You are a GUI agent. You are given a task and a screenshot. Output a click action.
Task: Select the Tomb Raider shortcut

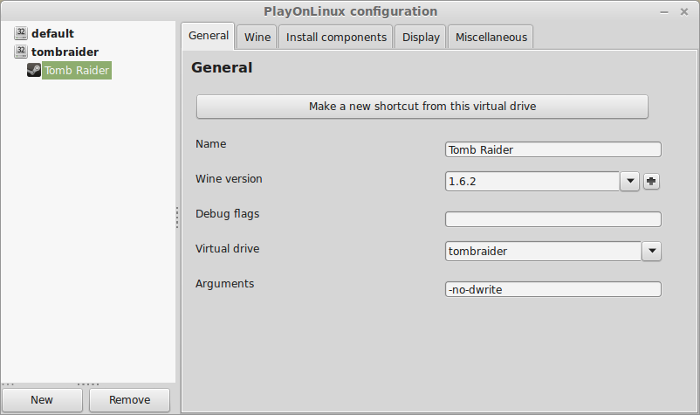coord(77,71)
